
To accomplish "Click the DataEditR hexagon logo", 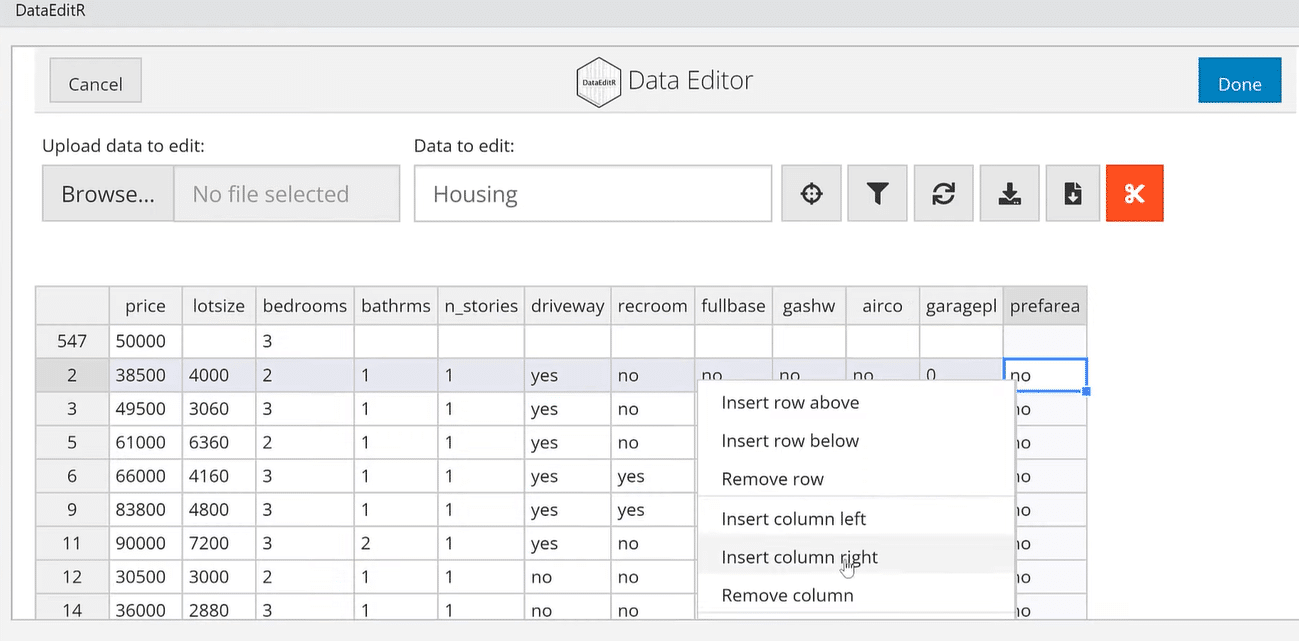I will pyautogui.click(x=600, y=83).
